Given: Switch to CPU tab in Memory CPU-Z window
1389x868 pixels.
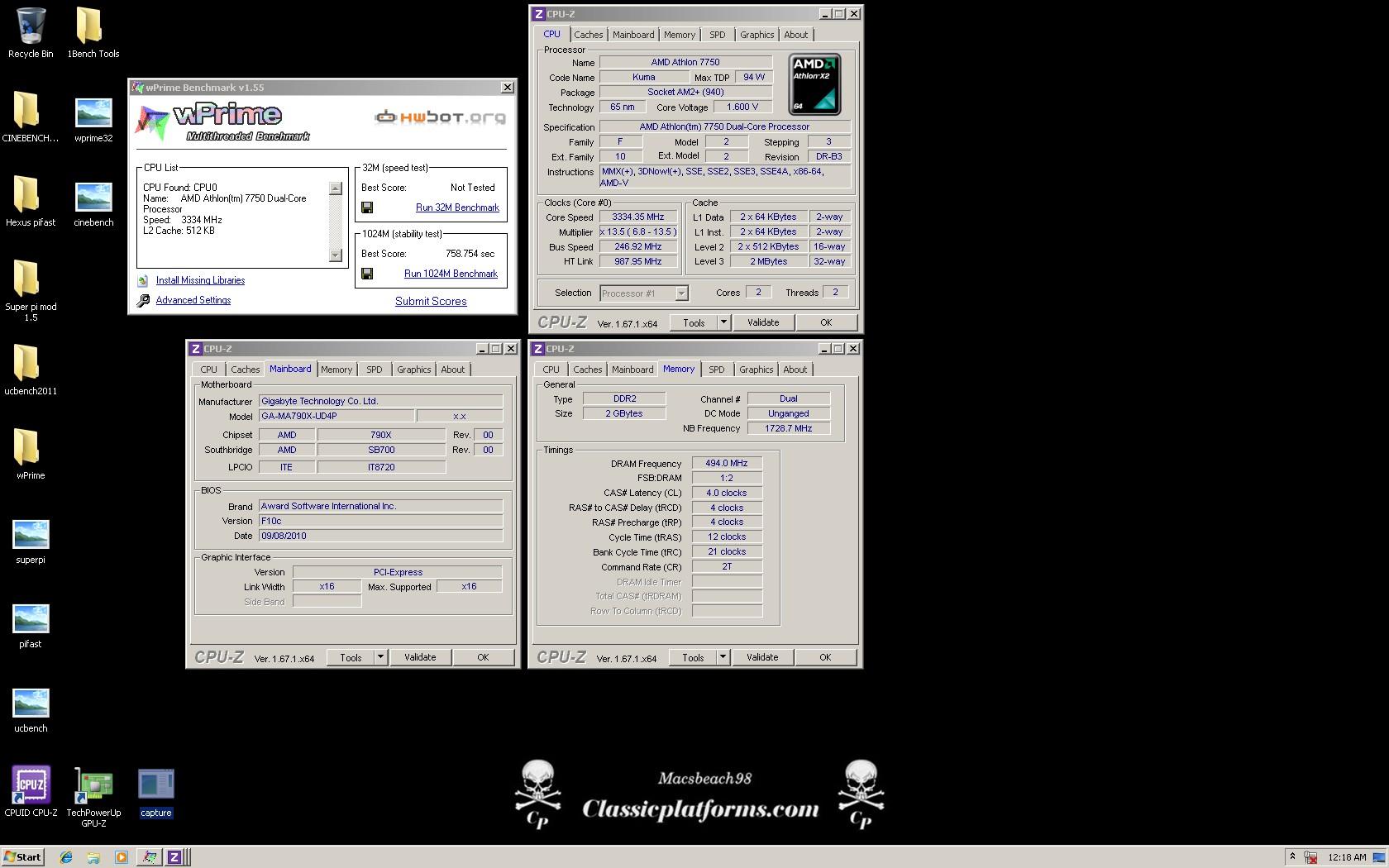Looking at the screenshot, I should coord(551,370).
